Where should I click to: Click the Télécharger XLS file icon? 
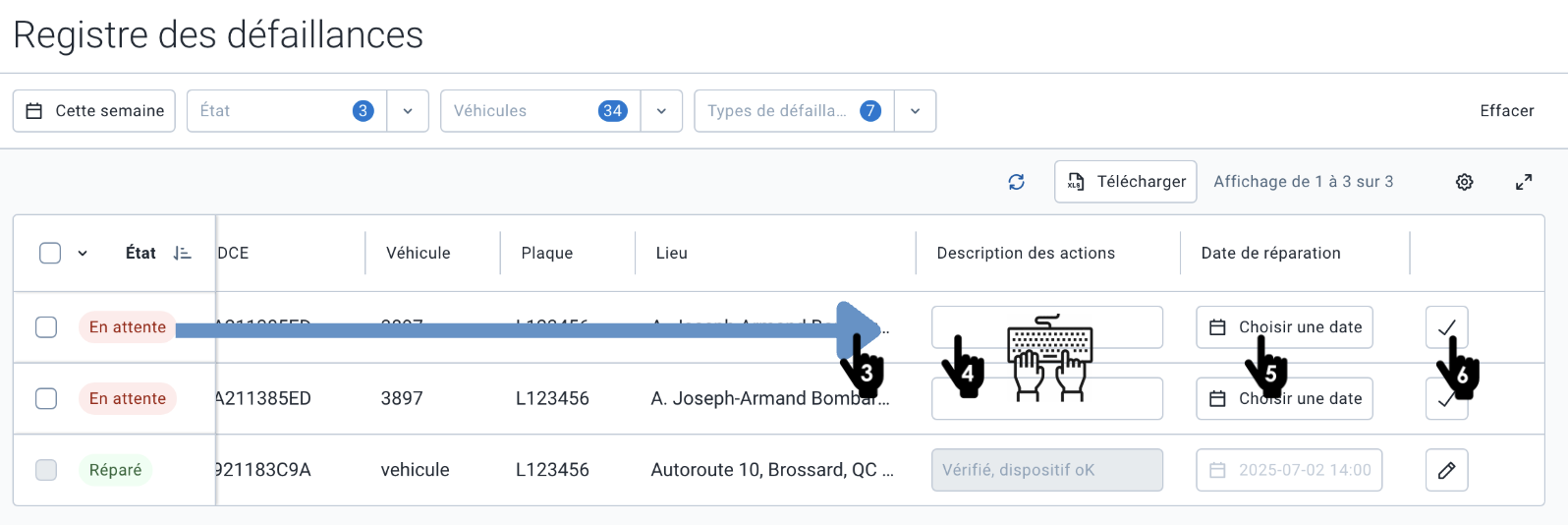(x=1076, y=182)
